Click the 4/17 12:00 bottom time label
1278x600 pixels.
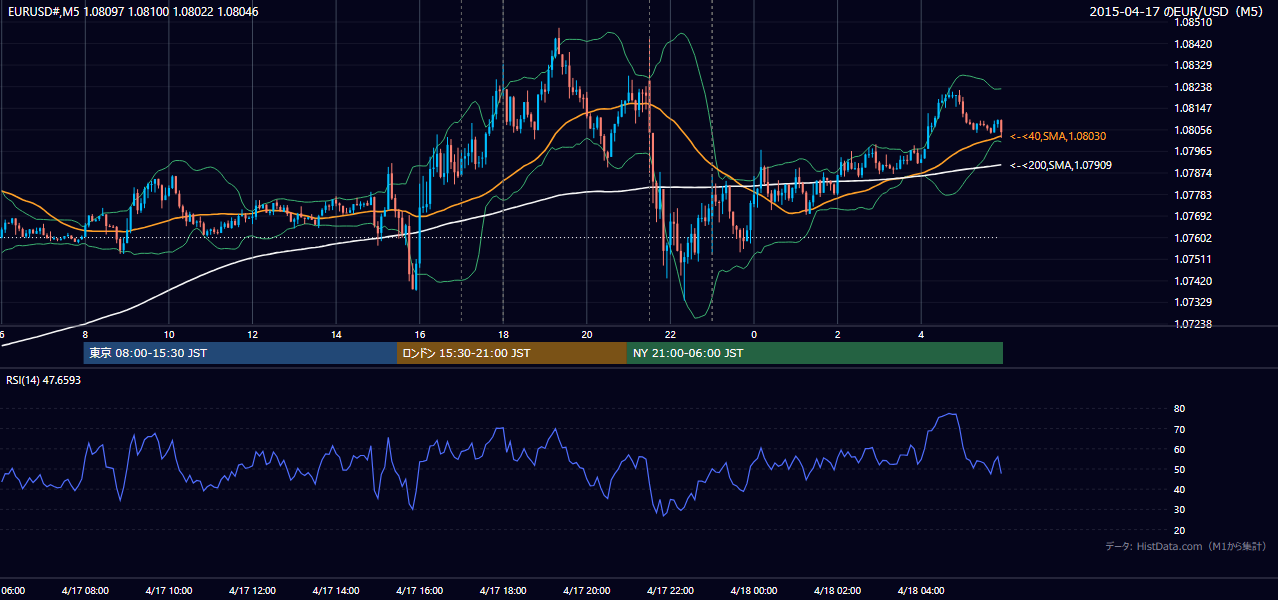pyautogui.click(x=252, y=591)
